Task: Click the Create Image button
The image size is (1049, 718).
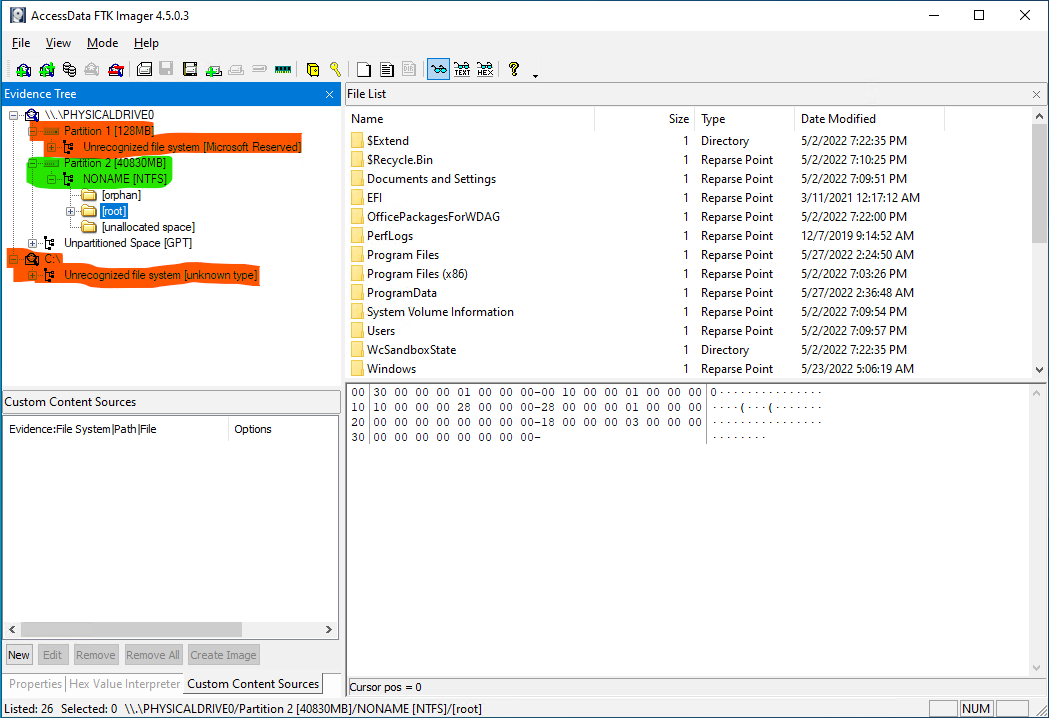Action: (223, 655)
